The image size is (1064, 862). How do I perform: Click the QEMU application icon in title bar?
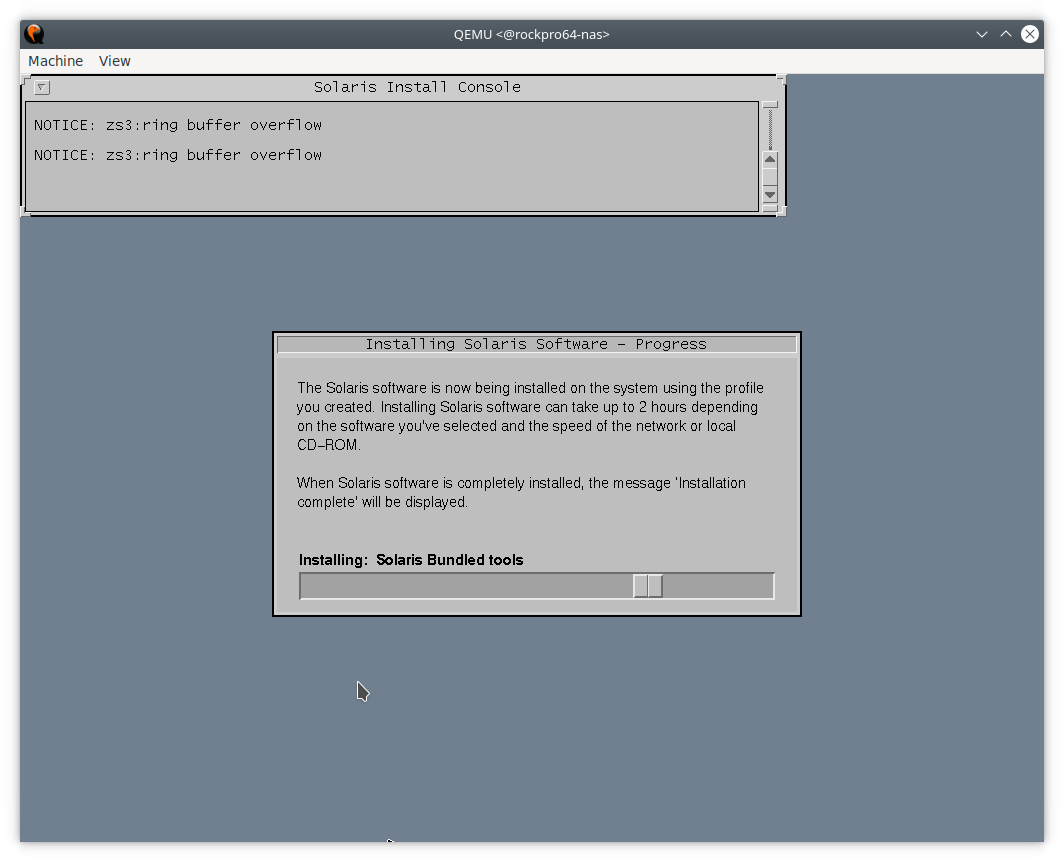coord(34,34)
